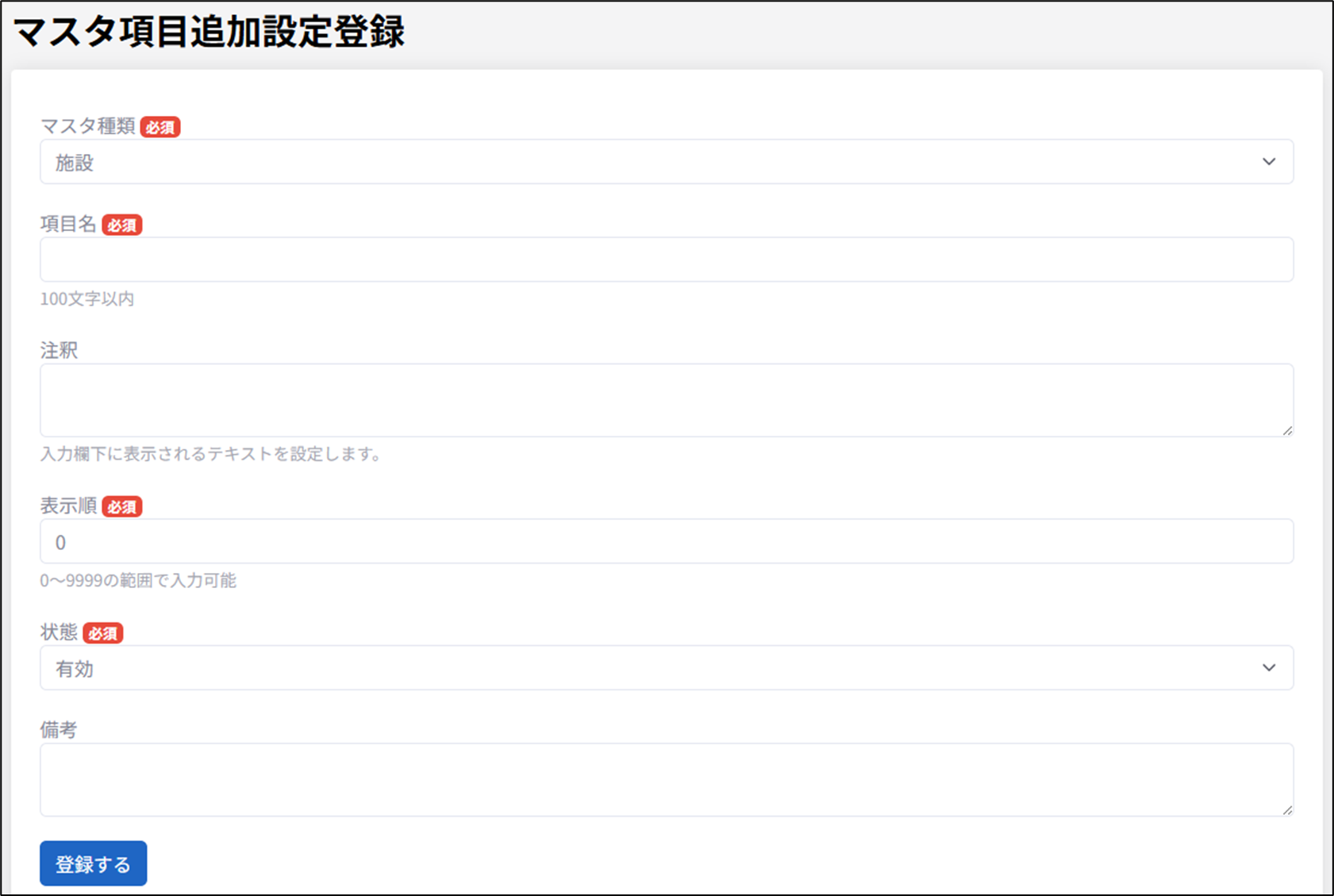Image resolution: width=1334 pixels, height=896 pixels.
Task: Select the 表示順 number field
Action: (667, 542)
